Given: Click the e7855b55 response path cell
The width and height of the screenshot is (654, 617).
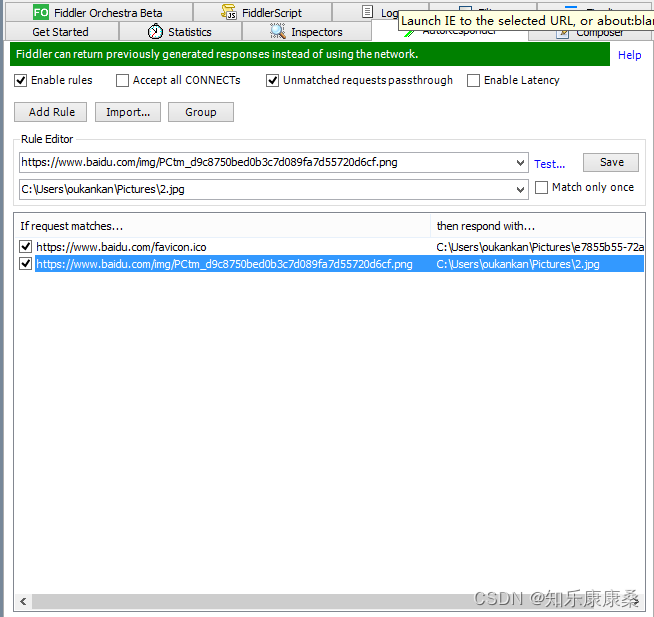Looking at the screenshot, I should pos(540,247).
